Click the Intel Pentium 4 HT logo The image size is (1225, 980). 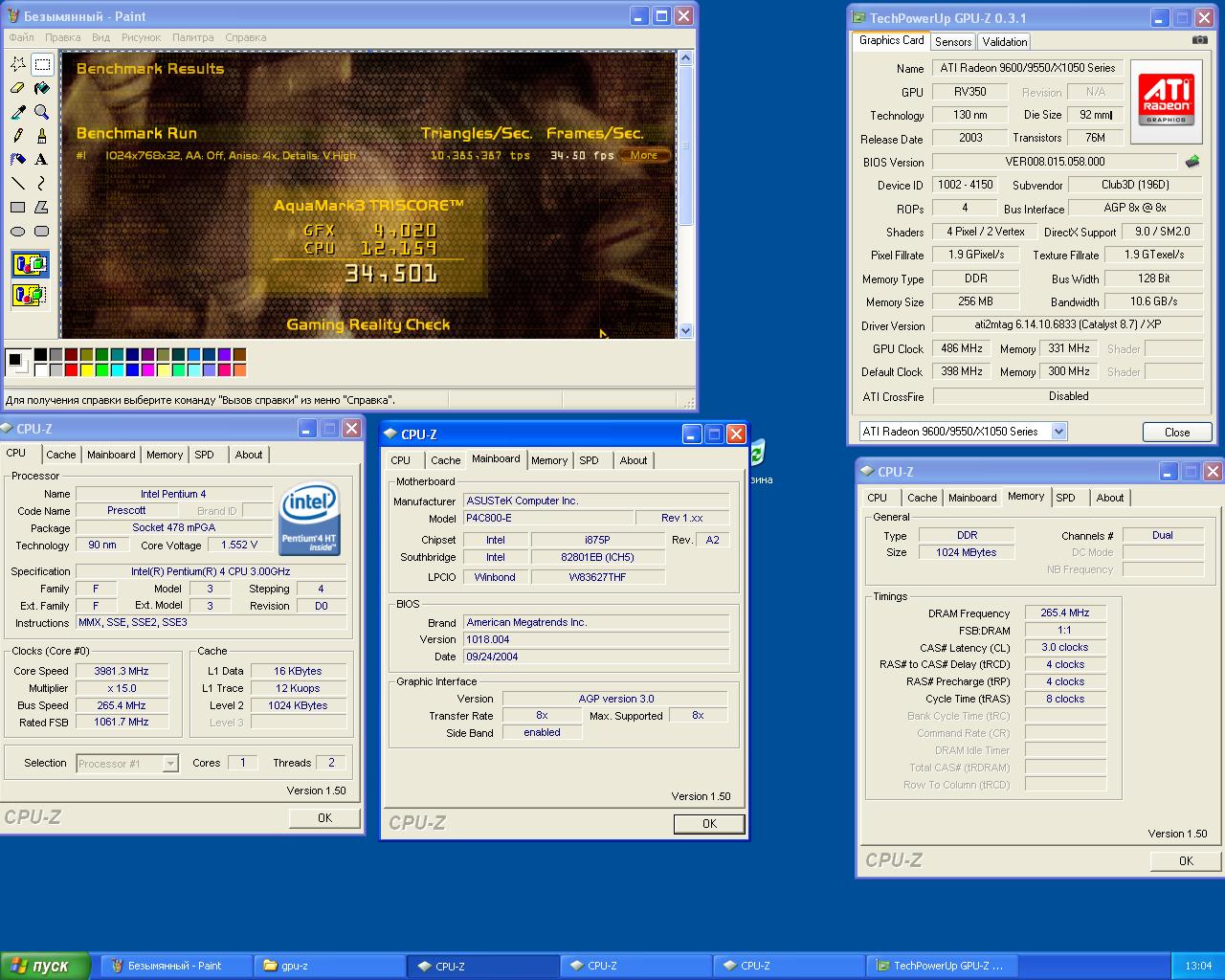pos(309,518)
